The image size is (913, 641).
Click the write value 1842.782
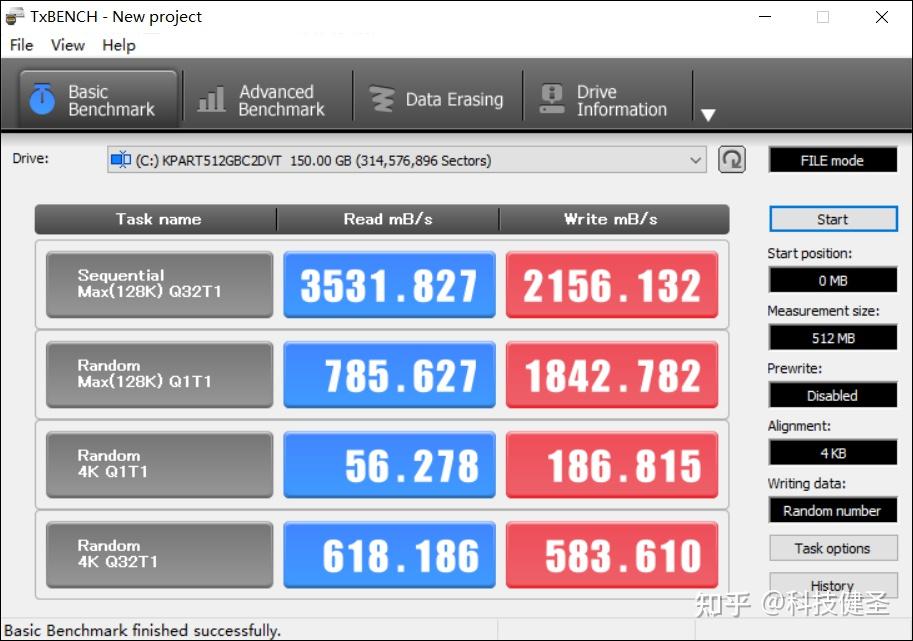(611, 375)
